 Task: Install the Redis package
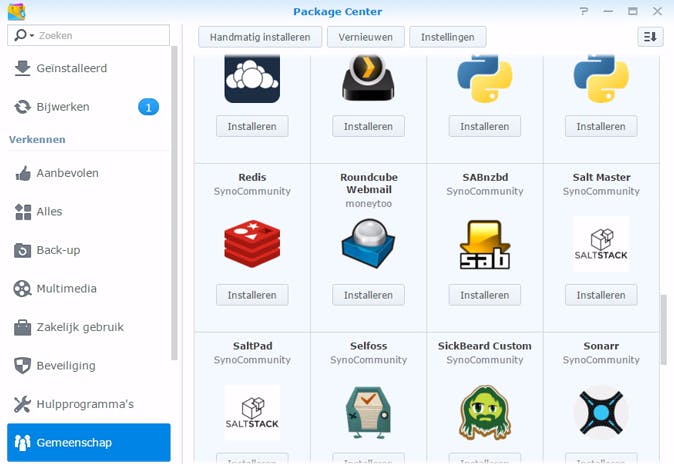[x=252, y=295]
